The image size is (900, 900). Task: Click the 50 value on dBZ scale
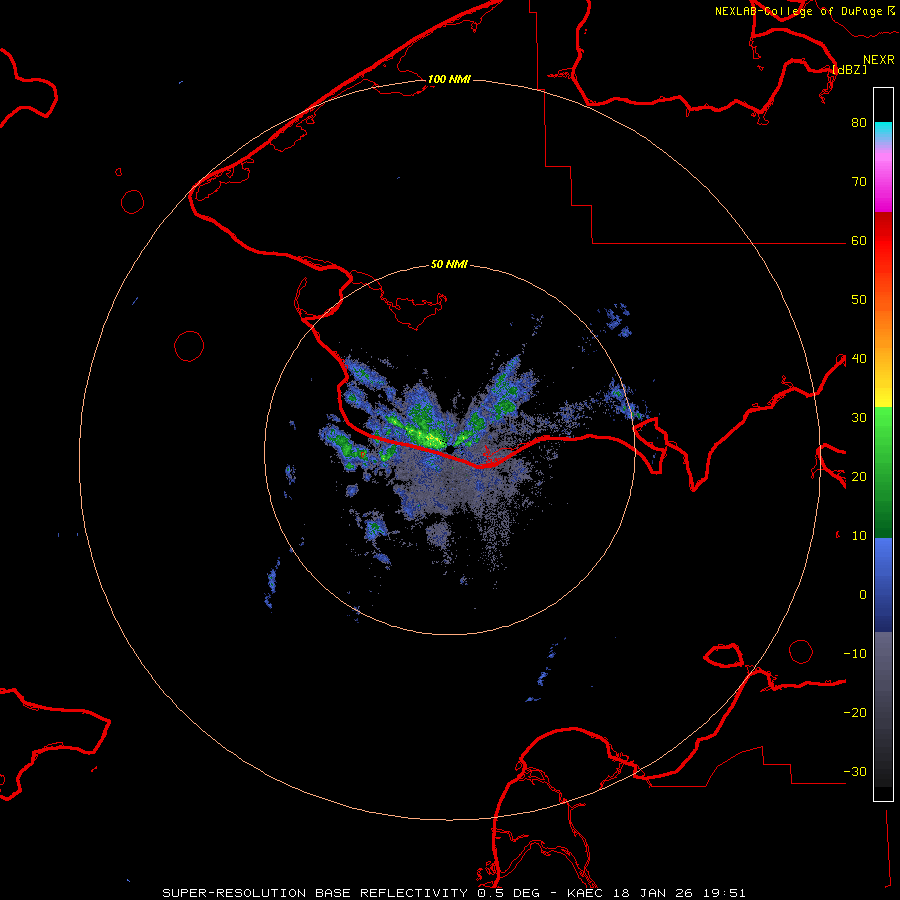859,300
